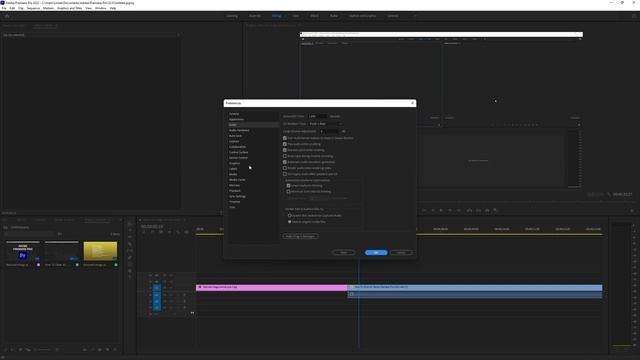Click Extract icon in Program Monitor

coord(478,210)
